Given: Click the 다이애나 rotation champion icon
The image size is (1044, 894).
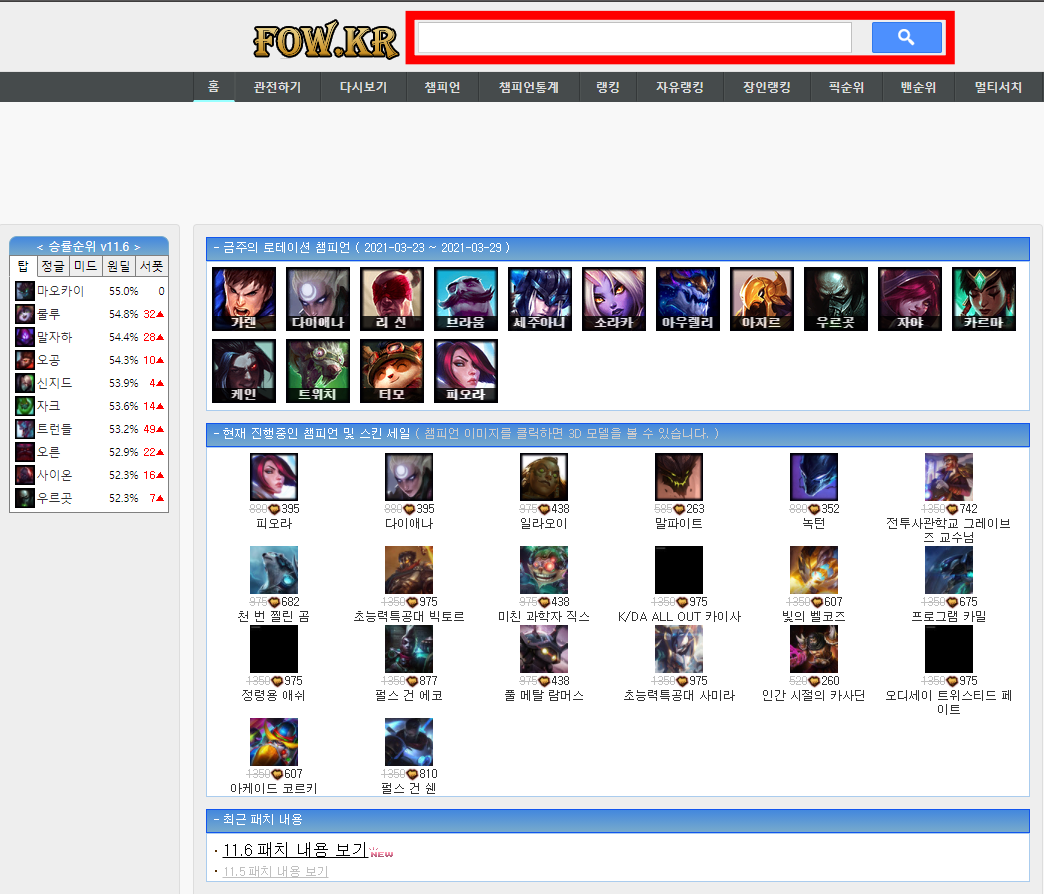Looking at the screenshot, I should click(318, 299).
